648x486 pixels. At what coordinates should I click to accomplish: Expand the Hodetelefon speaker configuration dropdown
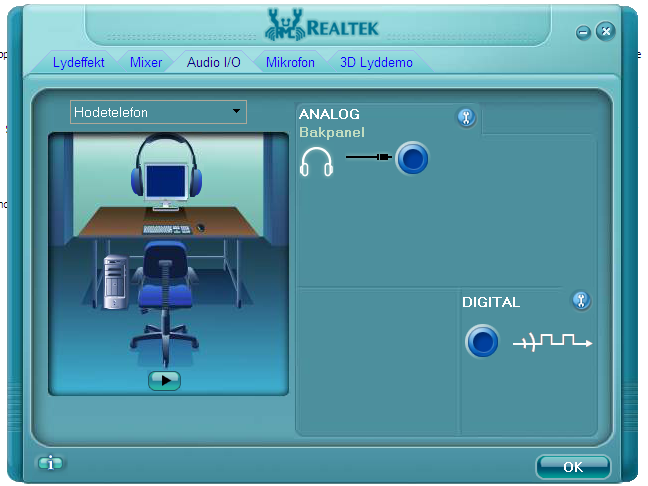coord(158,112)
